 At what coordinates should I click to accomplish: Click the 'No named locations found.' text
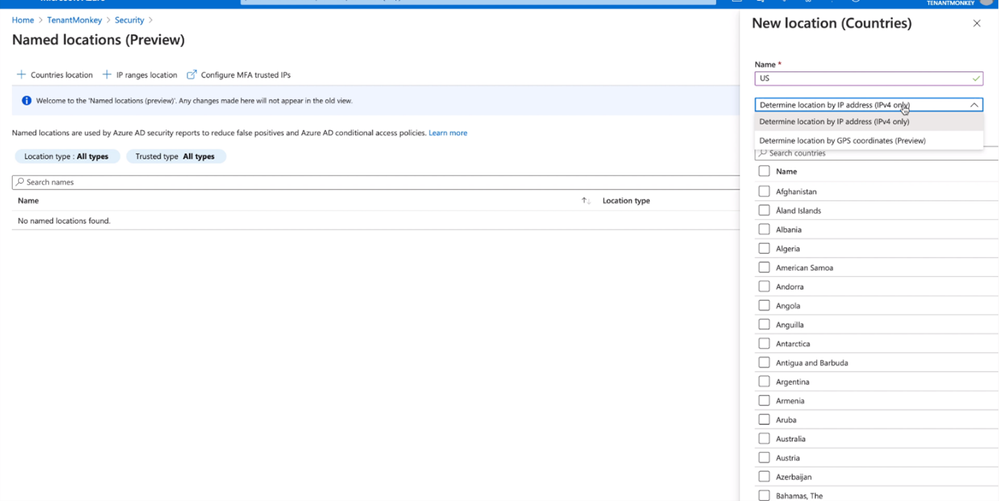(64, 221)
